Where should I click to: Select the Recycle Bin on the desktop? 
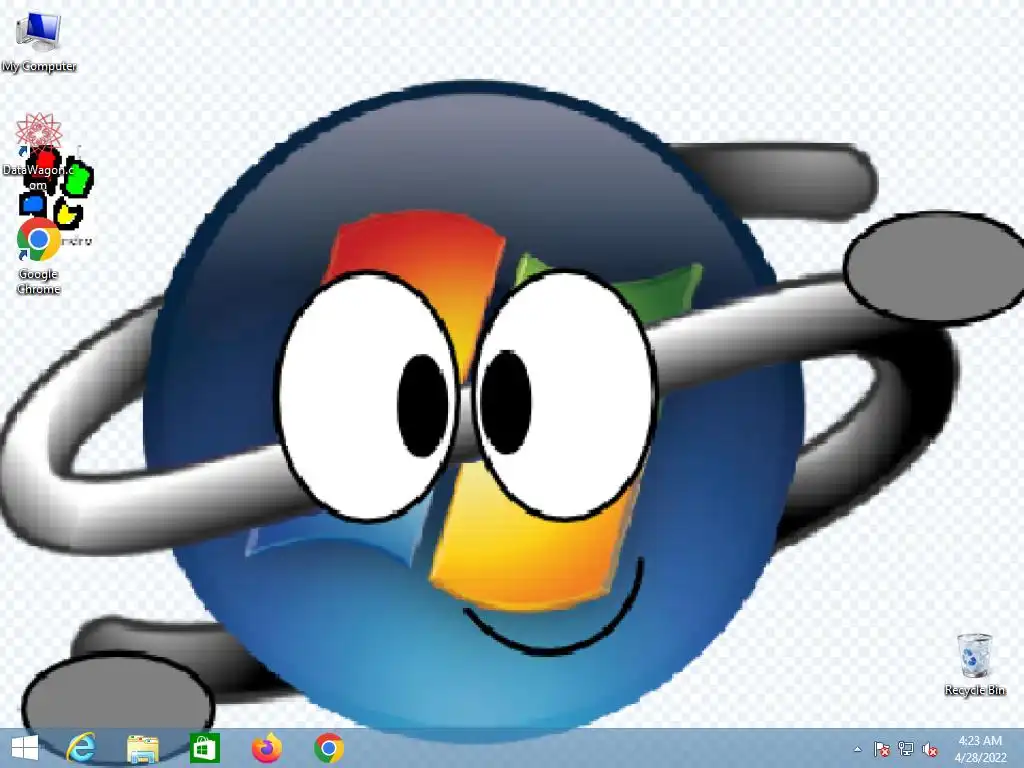click(974, 665)
